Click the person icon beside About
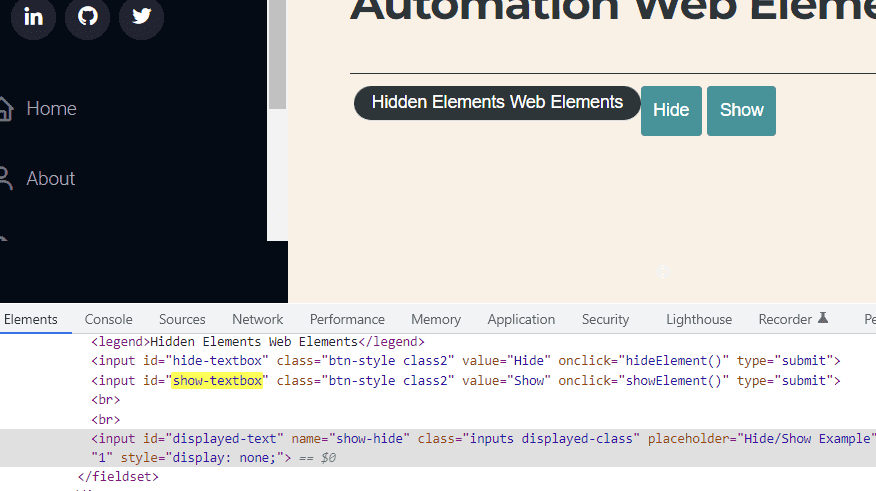 [5, 179]
